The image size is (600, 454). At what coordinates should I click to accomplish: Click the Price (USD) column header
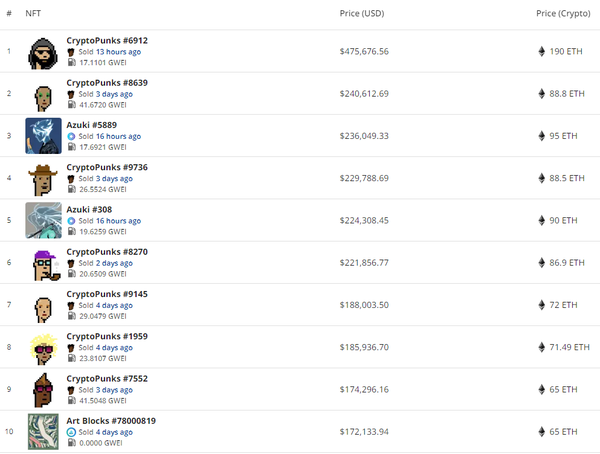click(x=362, y=14)
